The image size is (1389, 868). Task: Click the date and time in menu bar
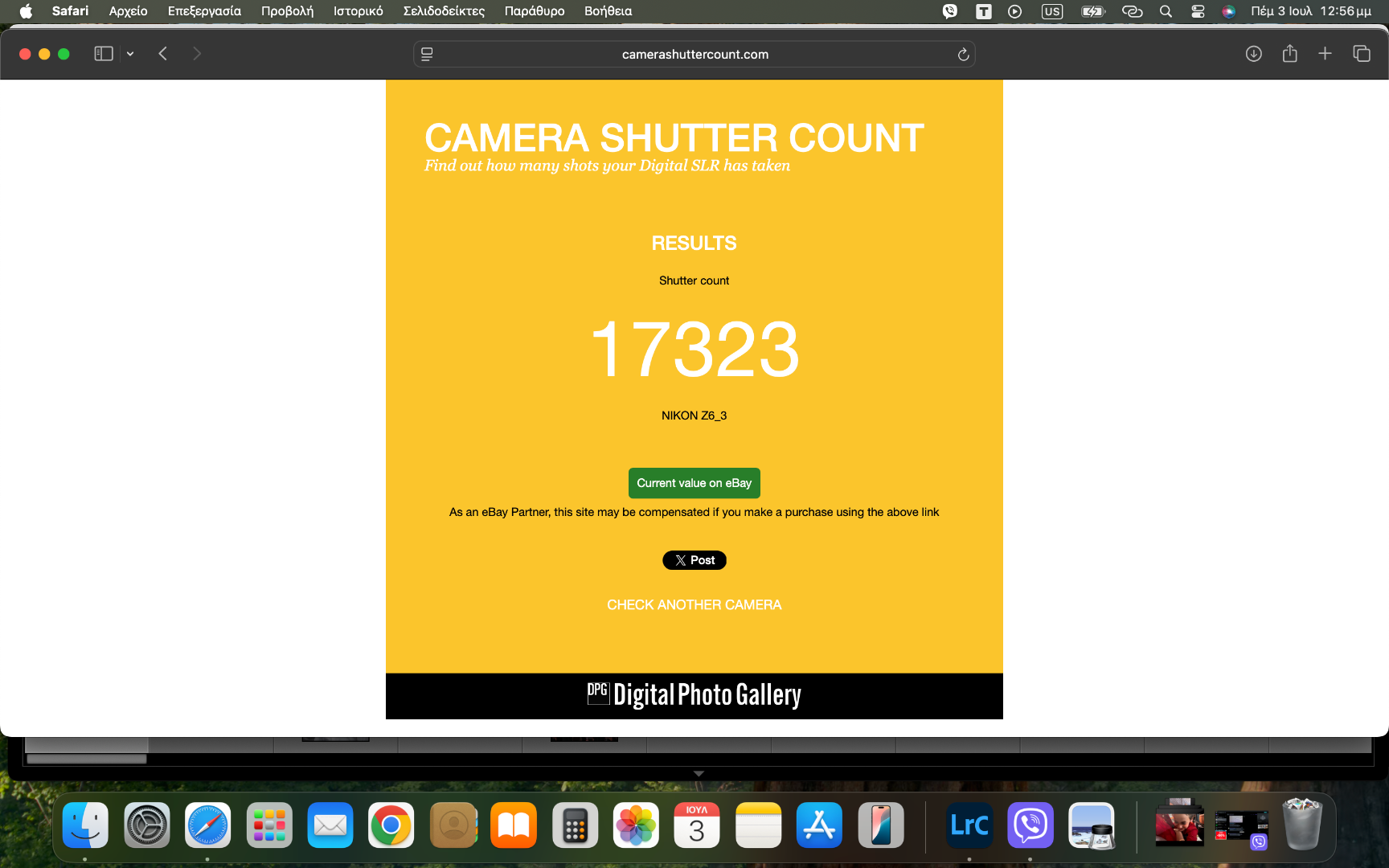[x=1311, y=11]
